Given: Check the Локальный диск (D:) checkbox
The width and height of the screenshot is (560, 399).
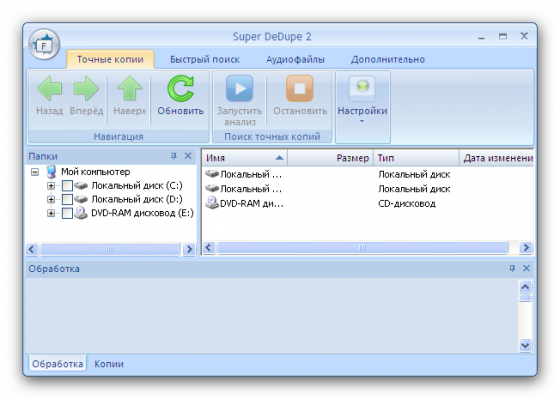Looking at the screenshot, I should point(67,199).
